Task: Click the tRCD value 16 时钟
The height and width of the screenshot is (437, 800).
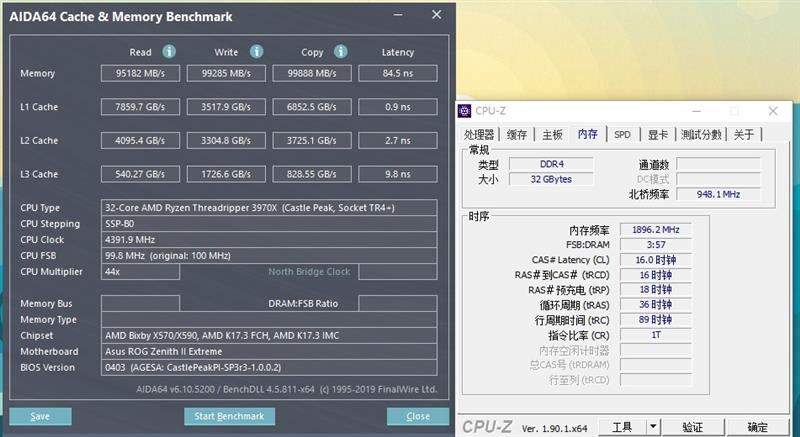Action: click(656, 275)
